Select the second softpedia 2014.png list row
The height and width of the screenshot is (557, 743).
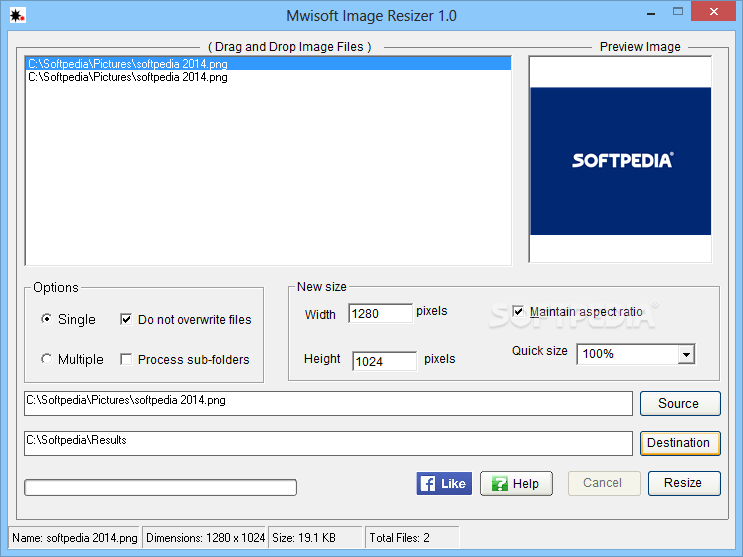(x=268, y=77)
